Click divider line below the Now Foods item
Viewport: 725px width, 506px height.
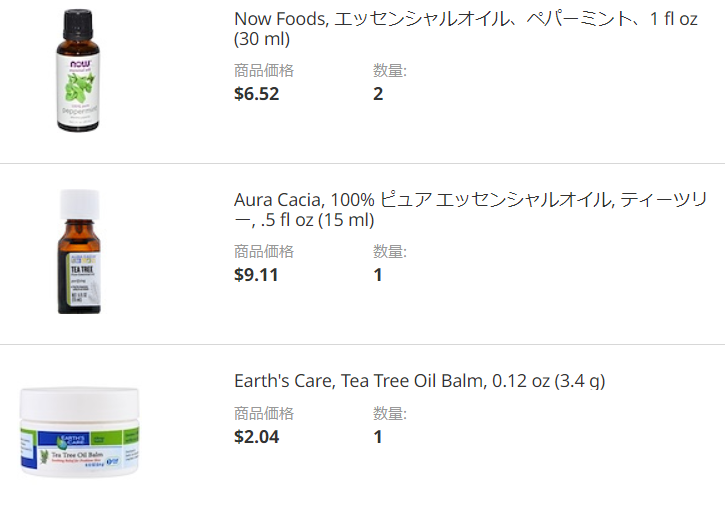coord(362,163)
